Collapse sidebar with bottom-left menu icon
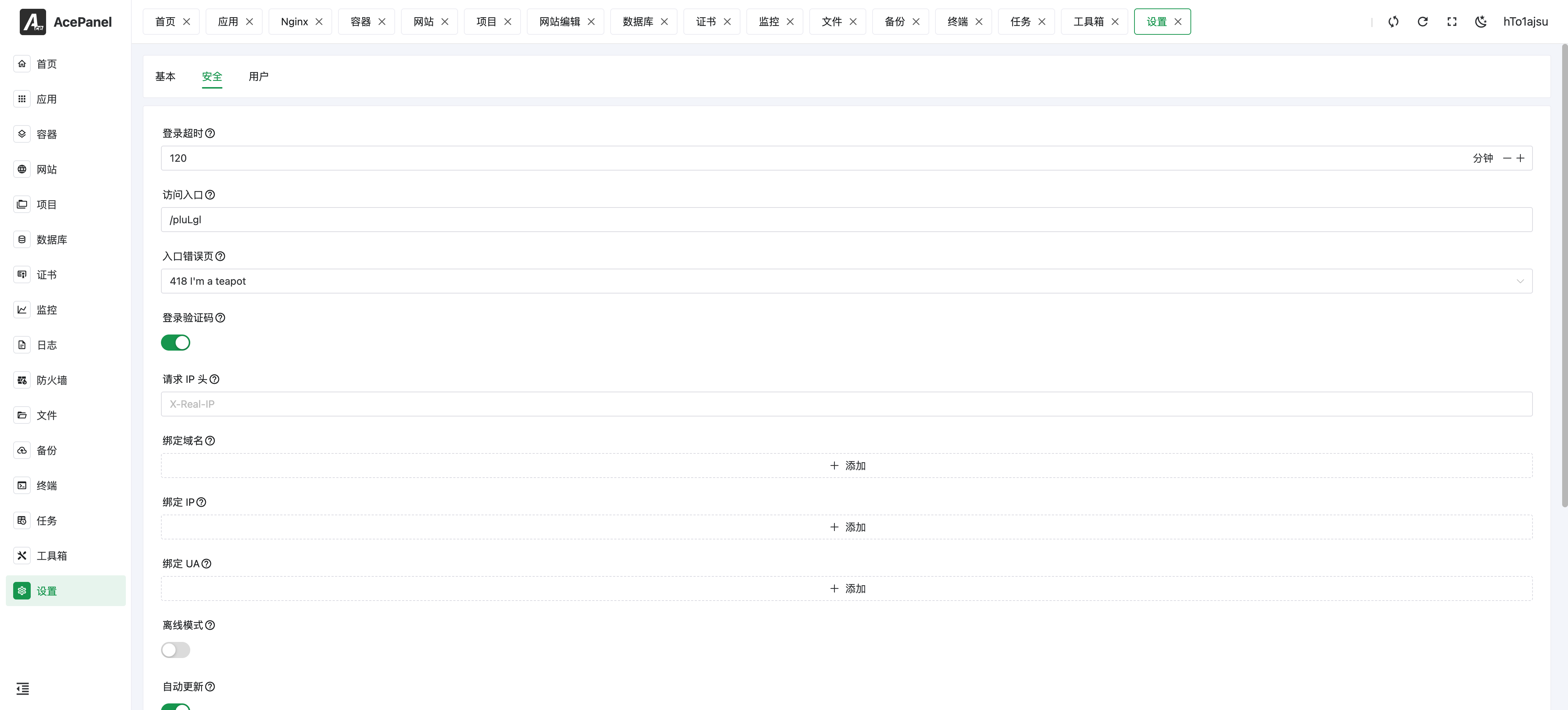 point(23,688)
